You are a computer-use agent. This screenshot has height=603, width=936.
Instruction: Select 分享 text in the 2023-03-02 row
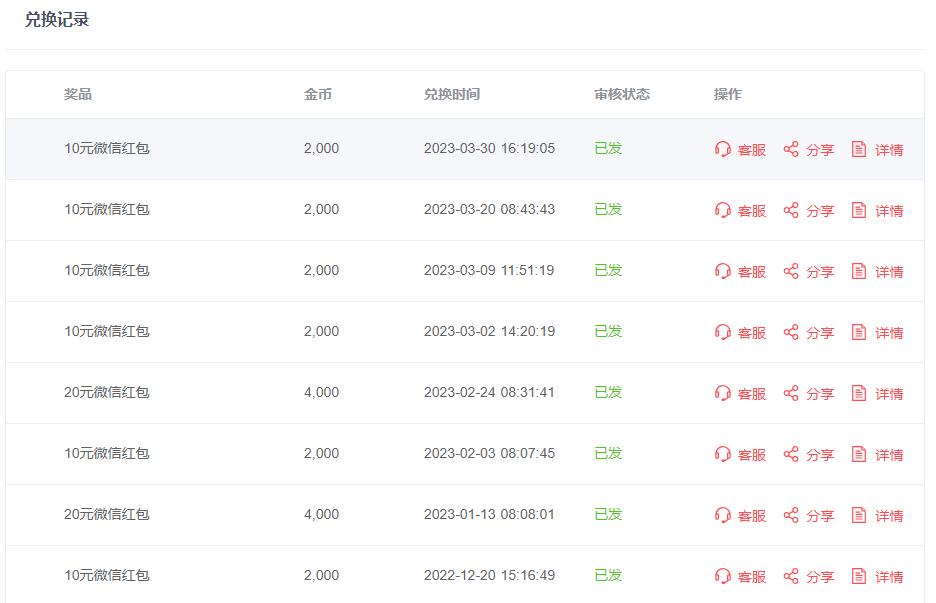[x=820, y=333]
